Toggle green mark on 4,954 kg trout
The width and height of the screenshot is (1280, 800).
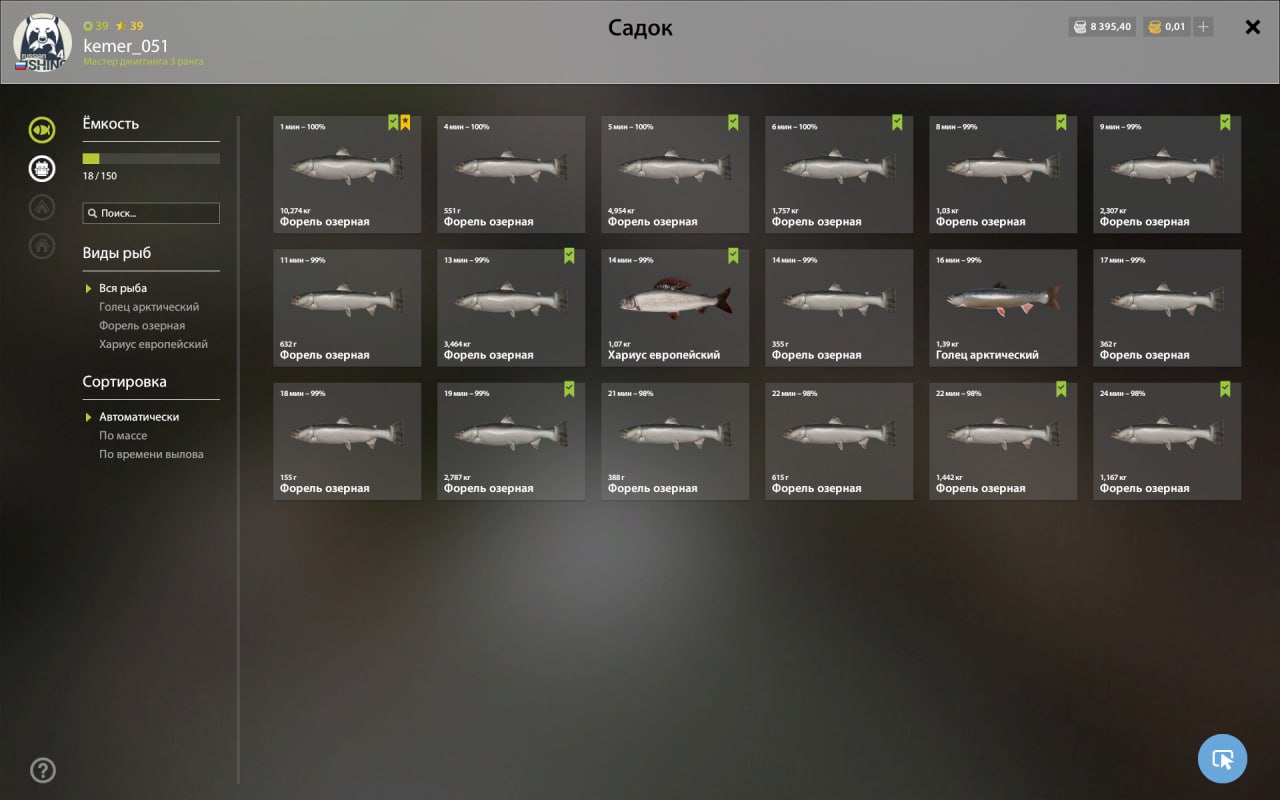point(733,123)
